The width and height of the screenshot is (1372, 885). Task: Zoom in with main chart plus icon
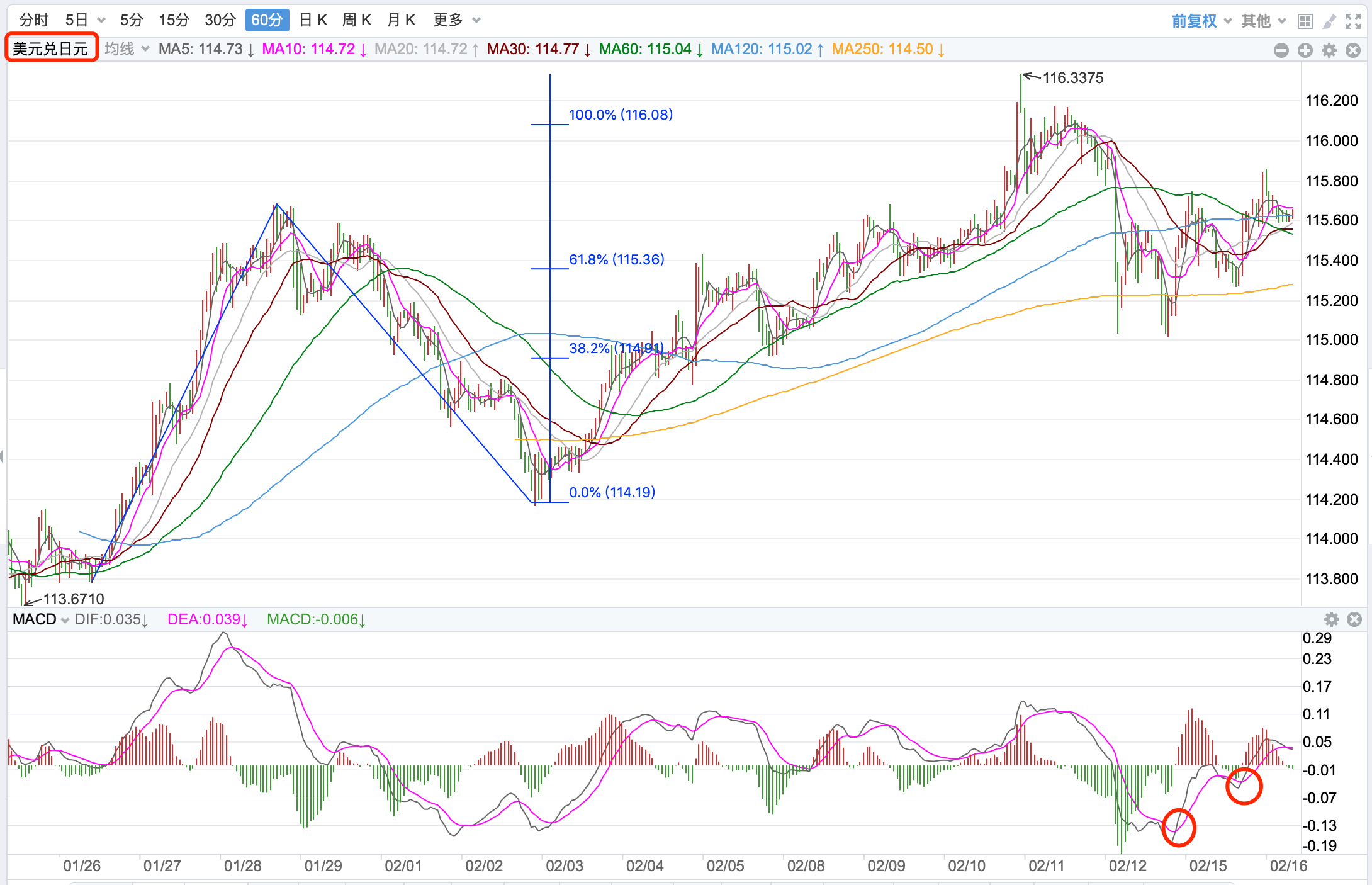click(x=1305, y=50)
